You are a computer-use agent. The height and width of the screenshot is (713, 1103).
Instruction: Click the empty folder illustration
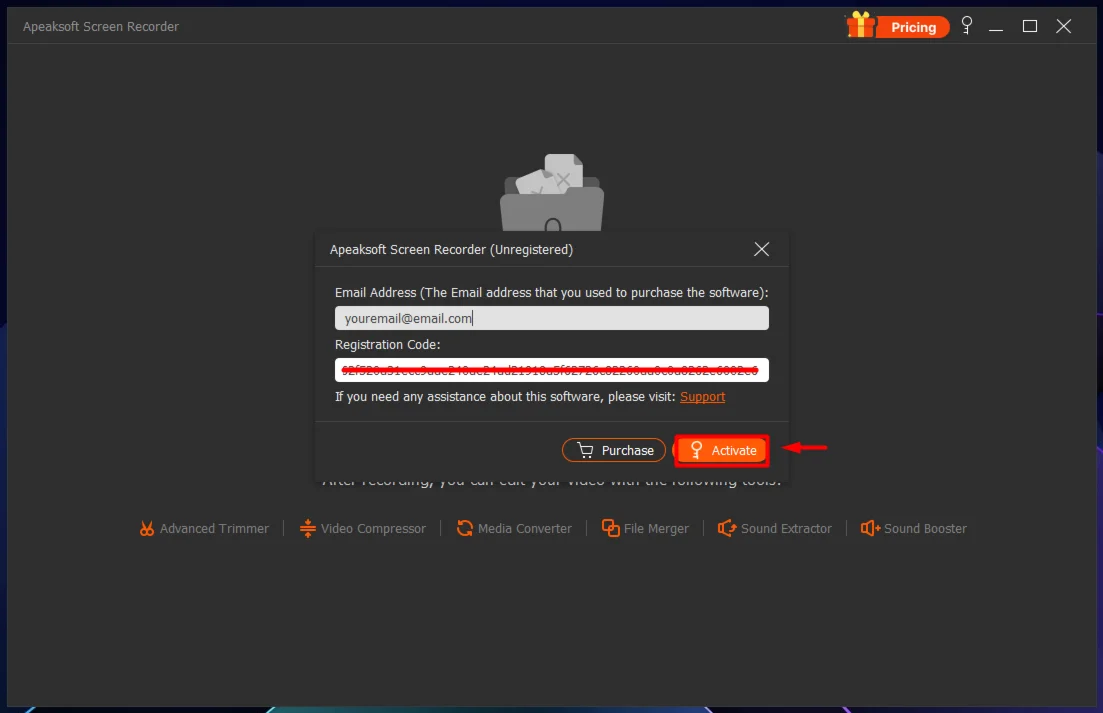(552, 192)
